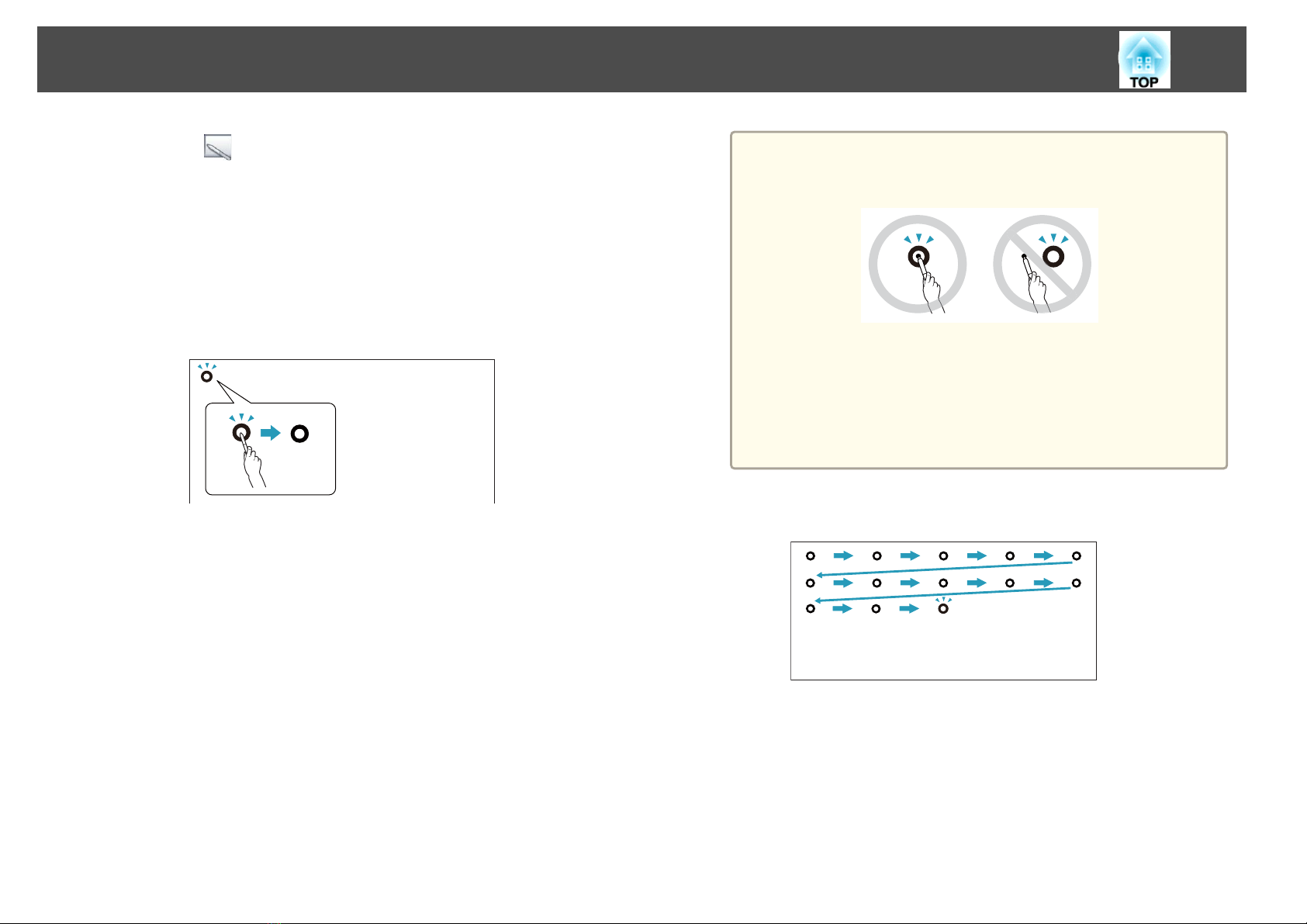
Task: Select the correct finger-touch illustration
Action: (918, 264)
